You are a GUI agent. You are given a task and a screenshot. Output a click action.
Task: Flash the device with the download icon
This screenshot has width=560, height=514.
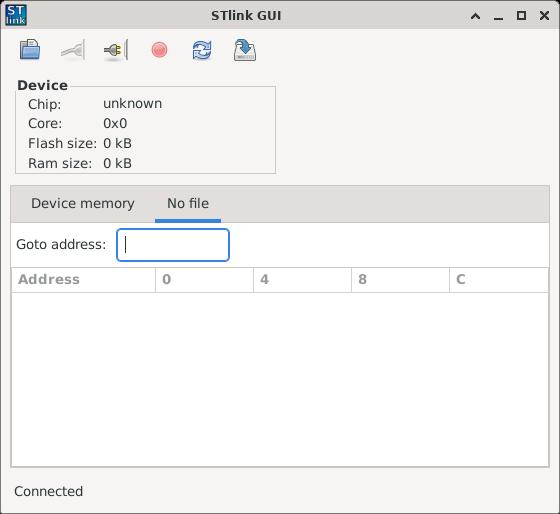[245, 50]
